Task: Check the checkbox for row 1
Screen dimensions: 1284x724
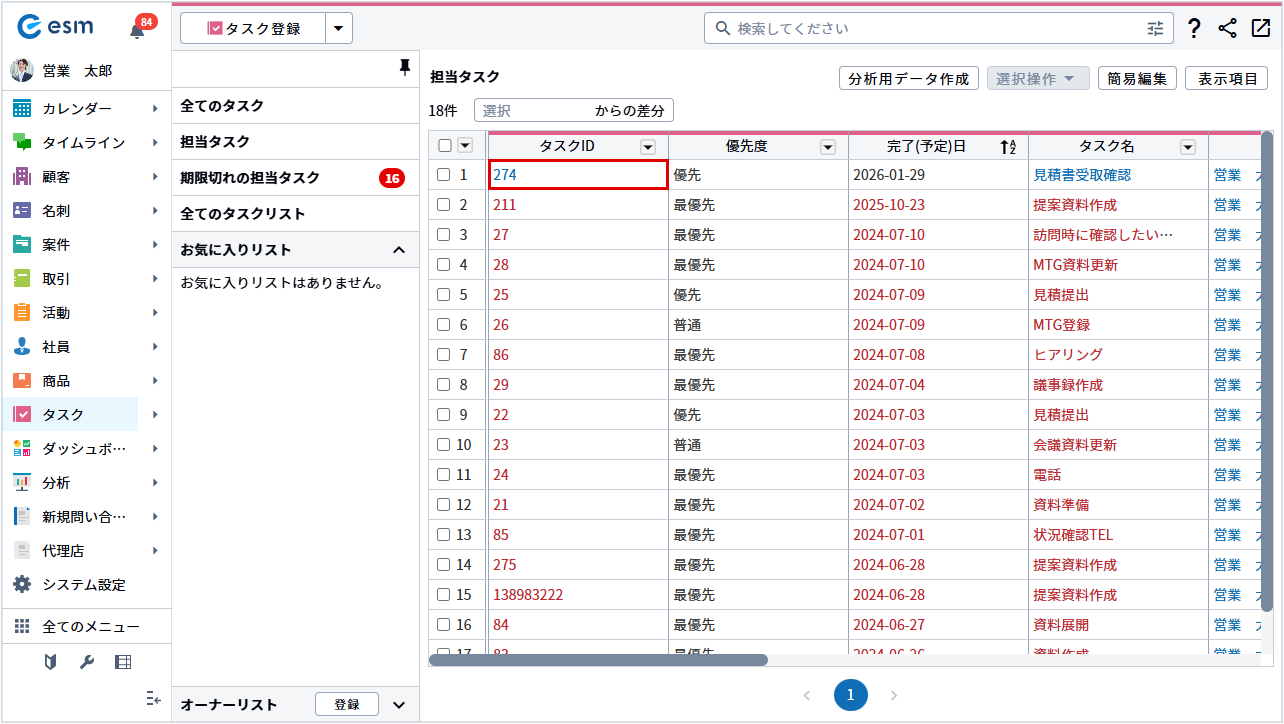Action: [x=445, y=175]
